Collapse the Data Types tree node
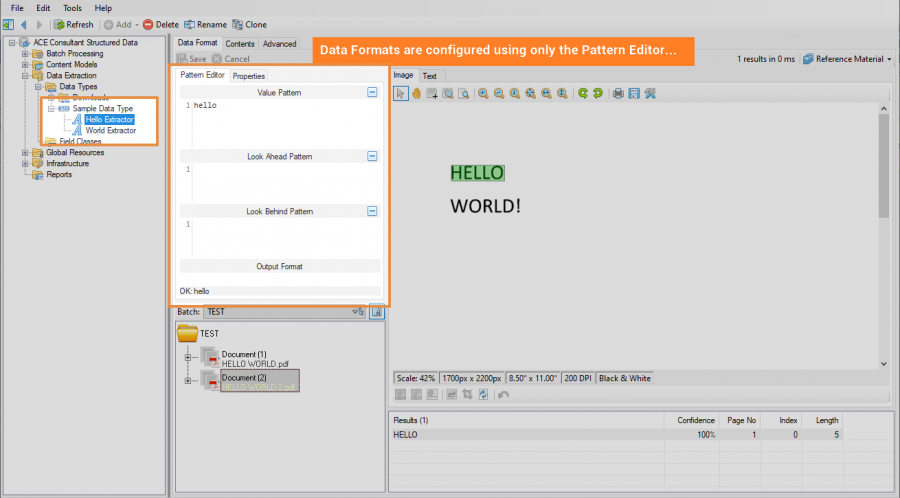Image resolution: width=900 pixels, height=498 pixels. tap(38, 87)
